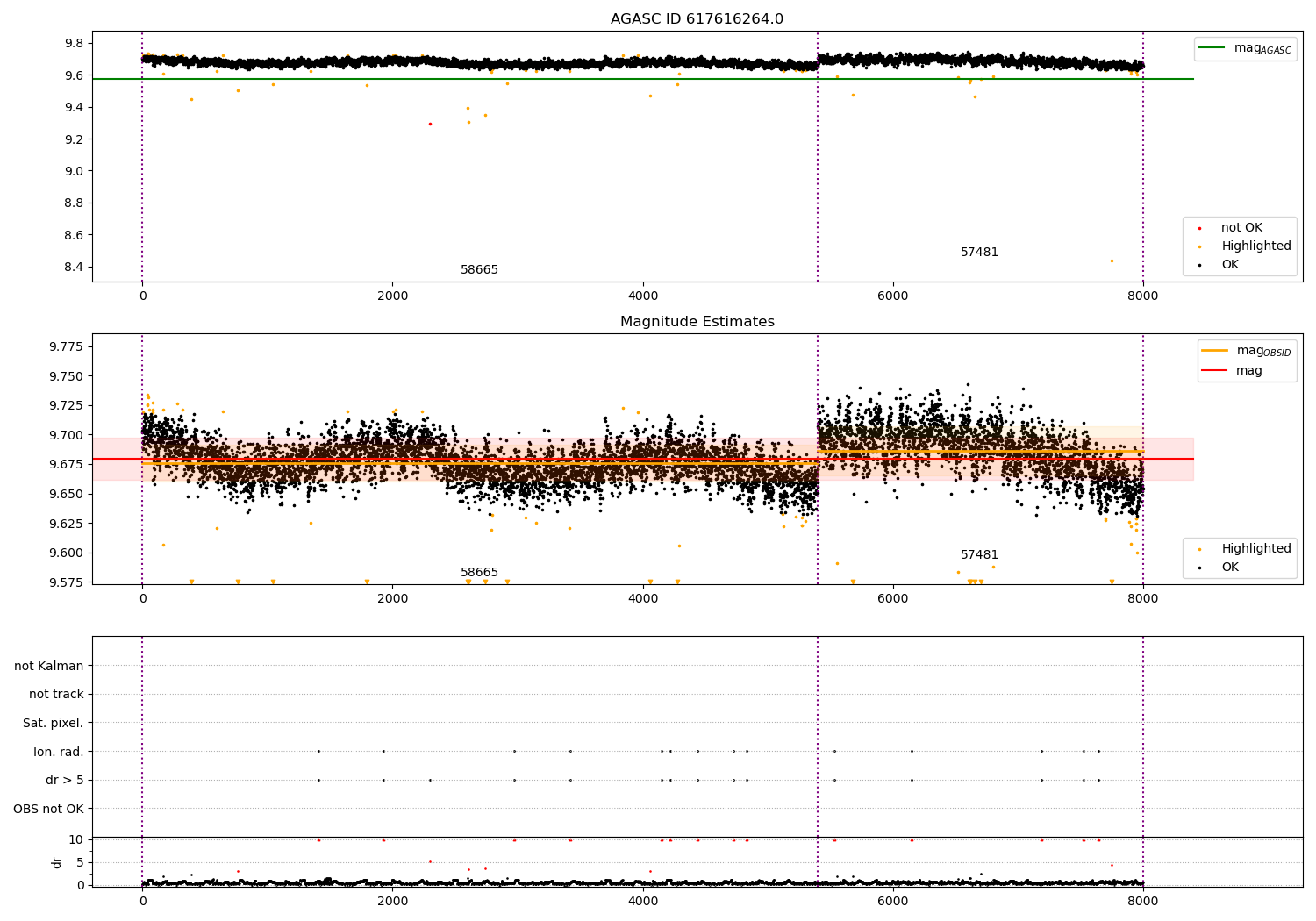Click the 'Sat. pixel.' axis label
Screen dimensions: 1316x921
(x=54, y=724)
